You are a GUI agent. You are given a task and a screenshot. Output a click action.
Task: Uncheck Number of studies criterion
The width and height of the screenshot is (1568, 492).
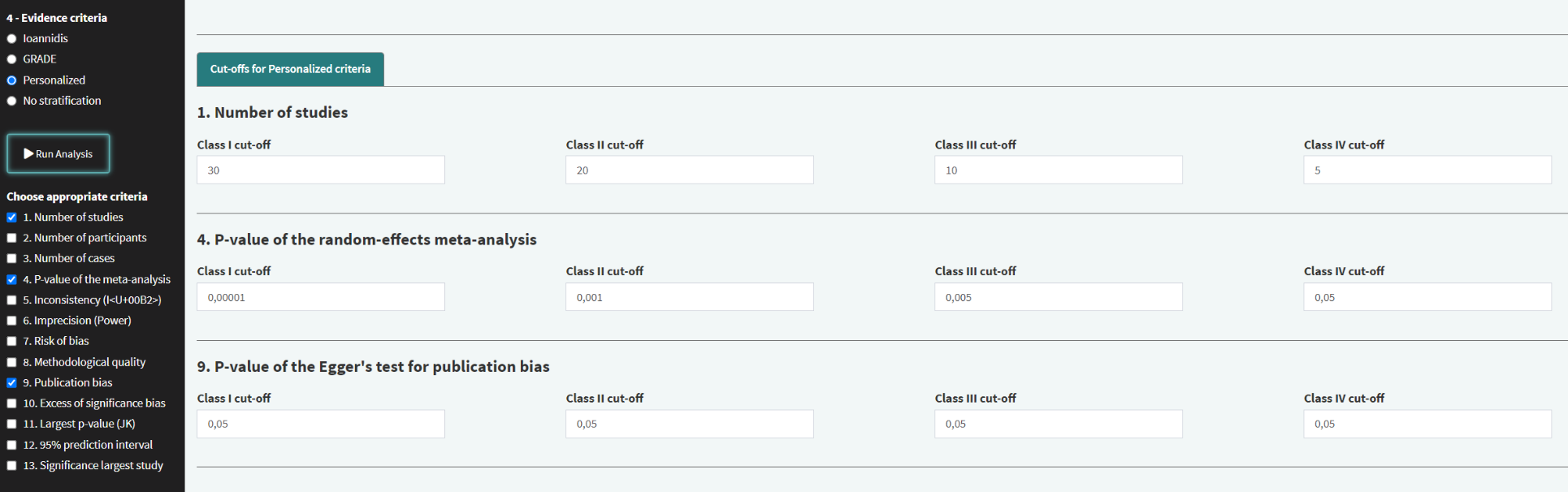[x=12, y=218]
